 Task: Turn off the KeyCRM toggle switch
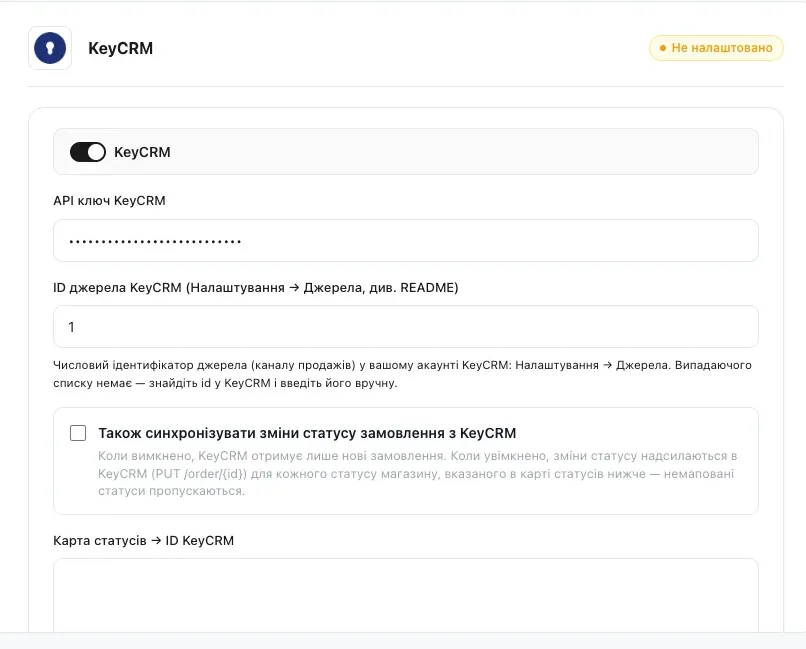88,152
